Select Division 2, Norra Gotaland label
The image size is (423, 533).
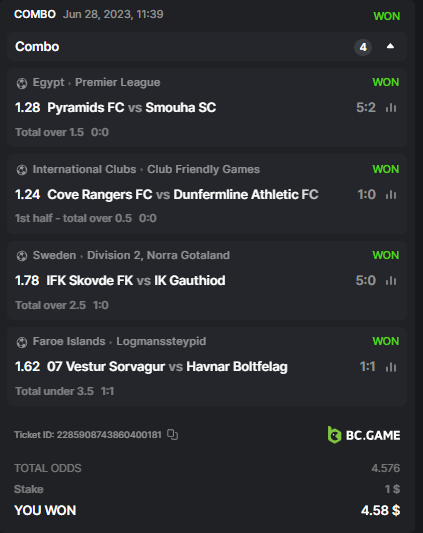tap(158, 255)
